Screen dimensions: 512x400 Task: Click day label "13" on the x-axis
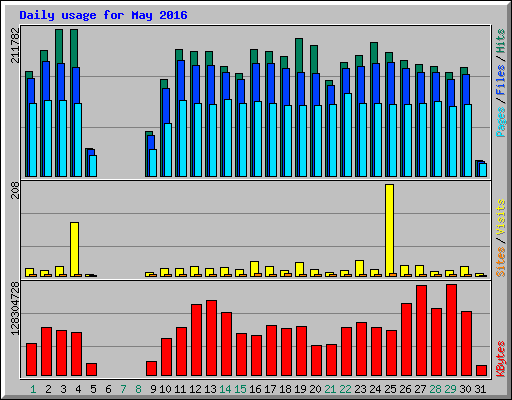(x=210, y=389)
